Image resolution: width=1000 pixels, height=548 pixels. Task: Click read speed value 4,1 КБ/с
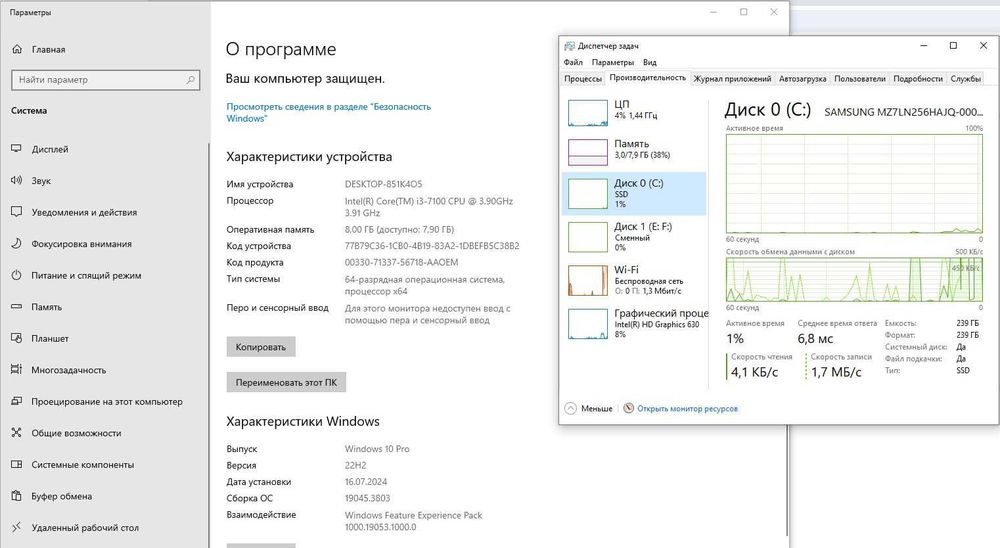point(754,372)
